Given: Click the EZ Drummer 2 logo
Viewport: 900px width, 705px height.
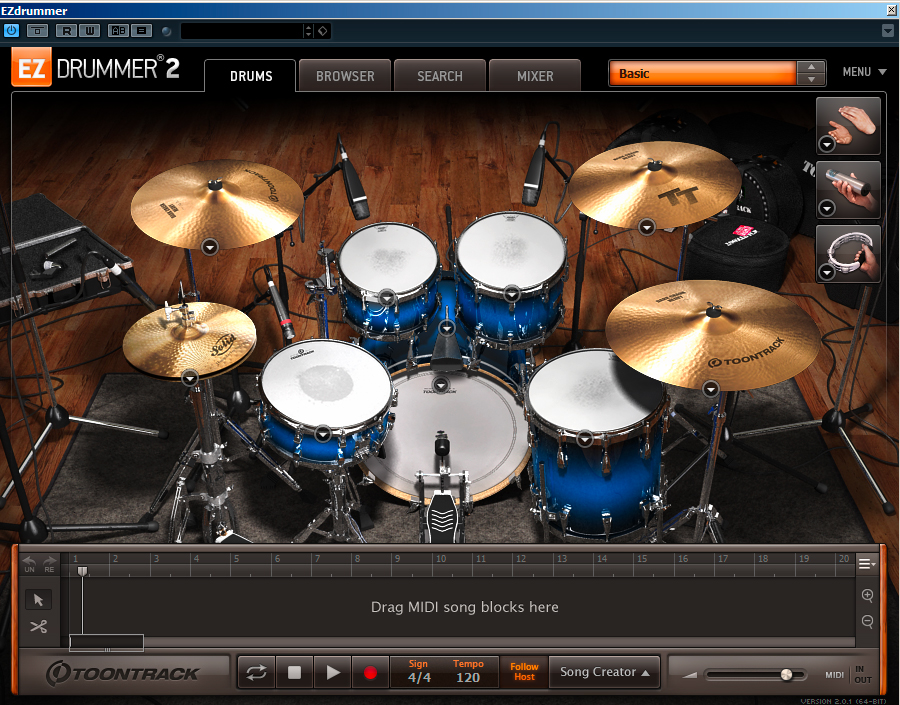Looking at the screenshot, I should (x=95, y=68).
